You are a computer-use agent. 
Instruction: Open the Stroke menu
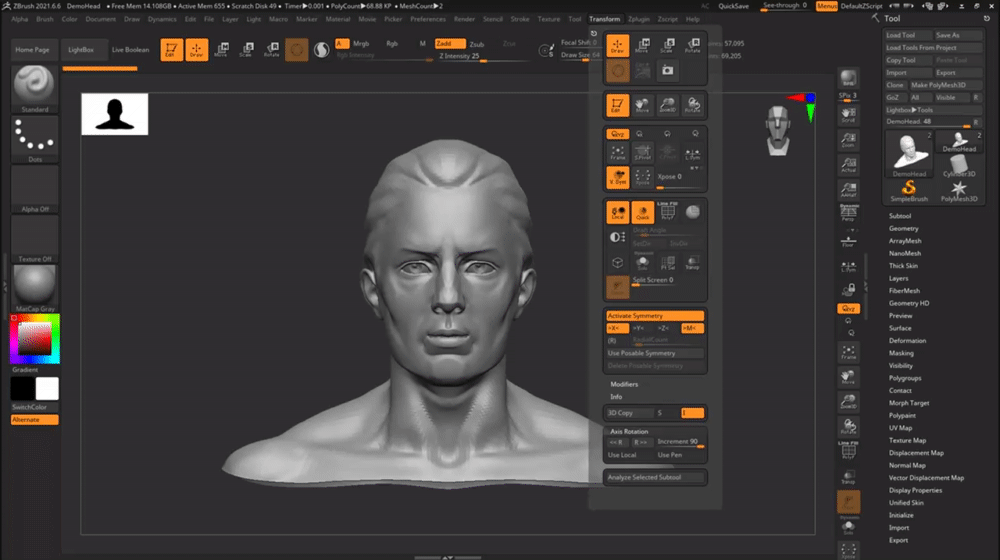coord(520,19)
